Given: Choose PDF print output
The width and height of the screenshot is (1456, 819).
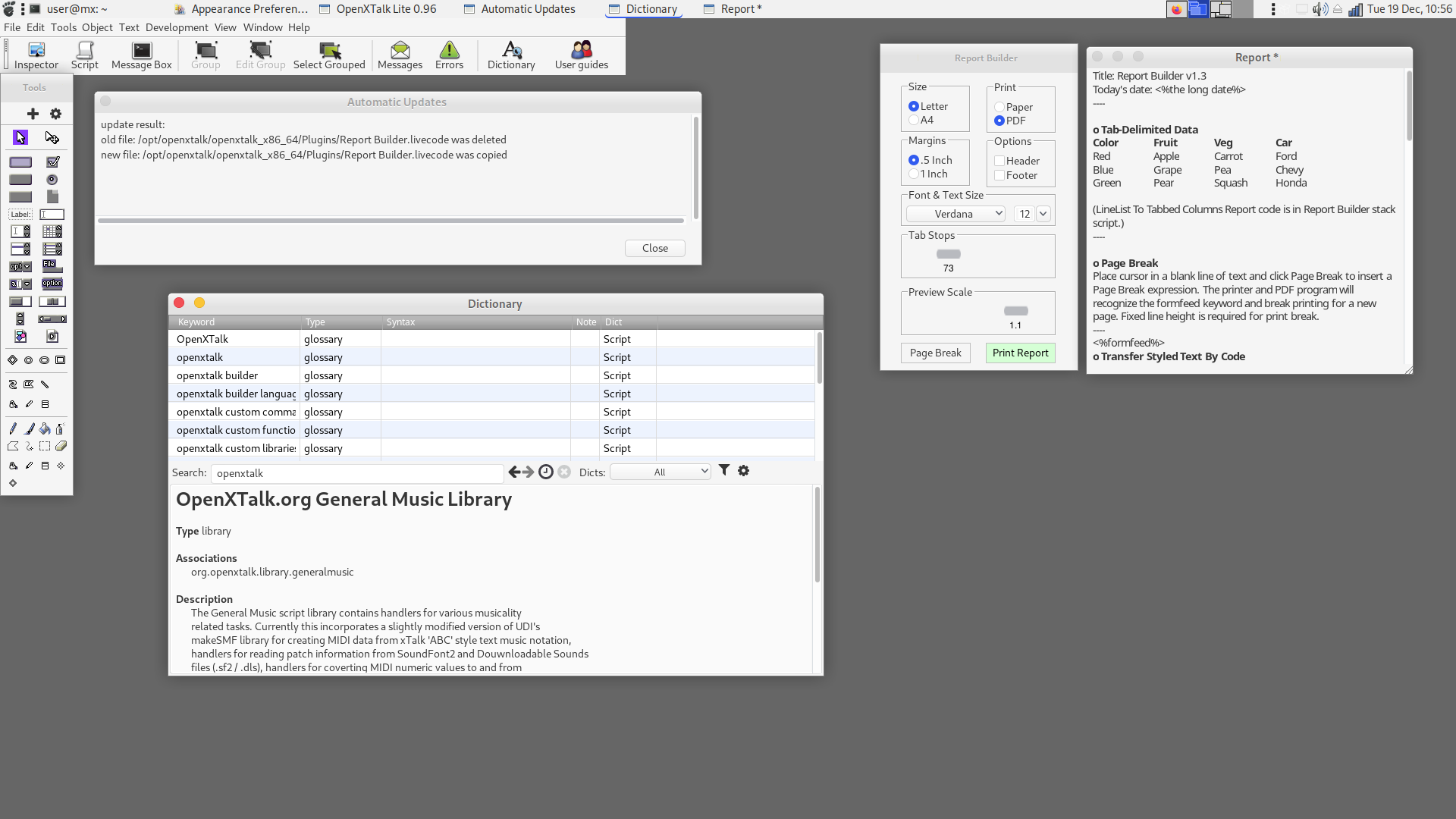Looking at the screenshot, I should click(1010, 121).
